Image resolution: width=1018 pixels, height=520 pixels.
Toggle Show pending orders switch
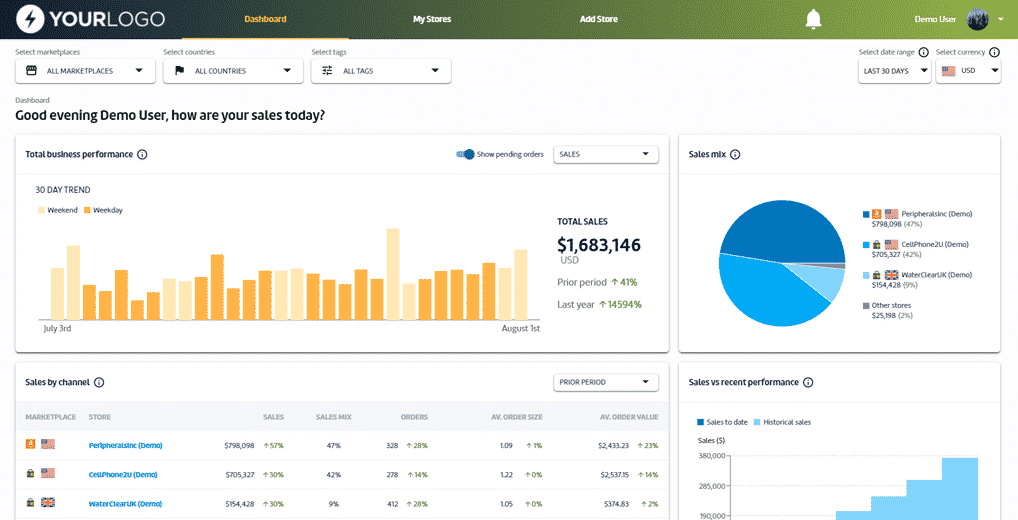[x=465, y=155]
